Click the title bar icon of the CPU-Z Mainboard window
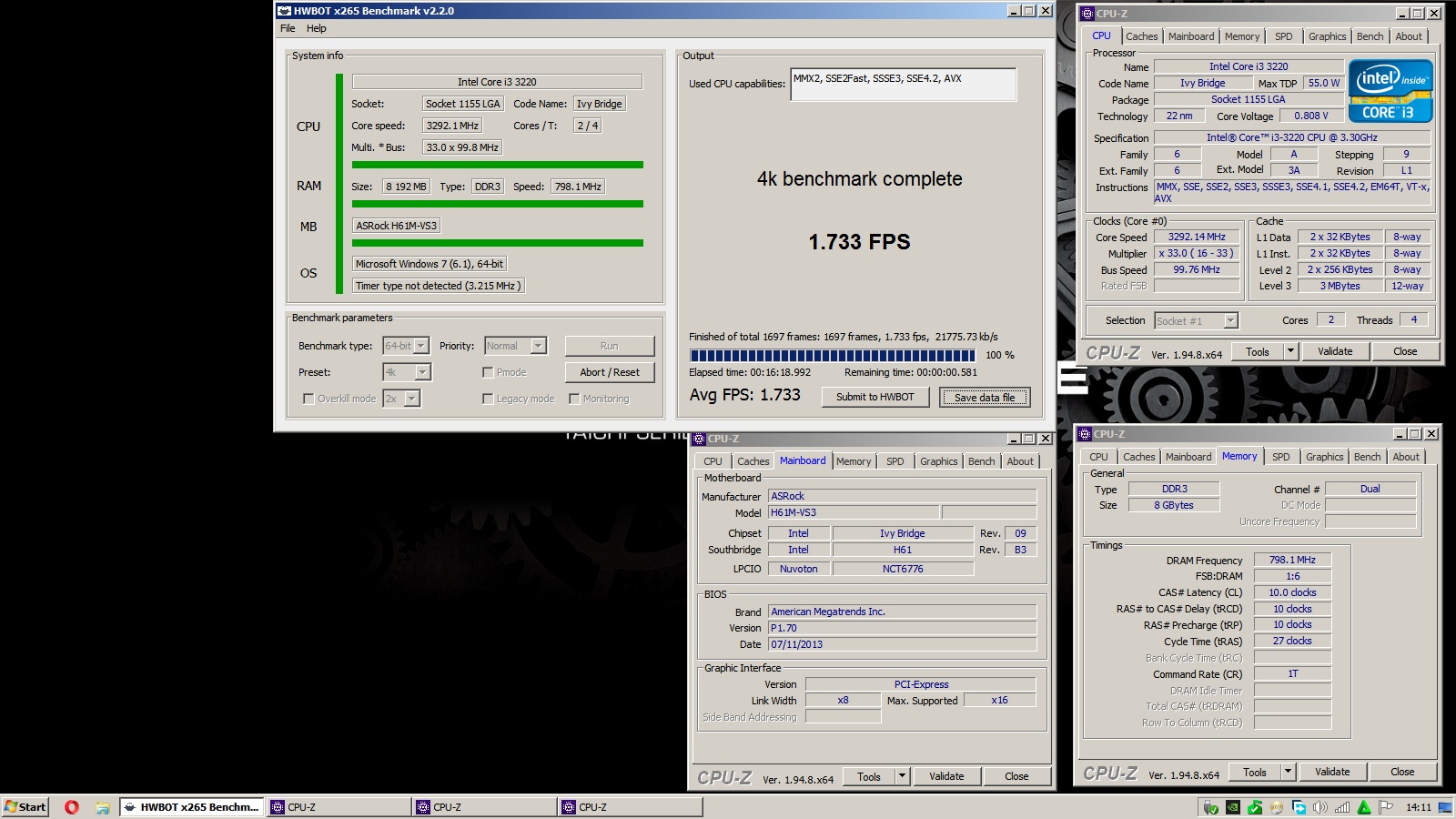1456x819 pixels. [699, 439]
